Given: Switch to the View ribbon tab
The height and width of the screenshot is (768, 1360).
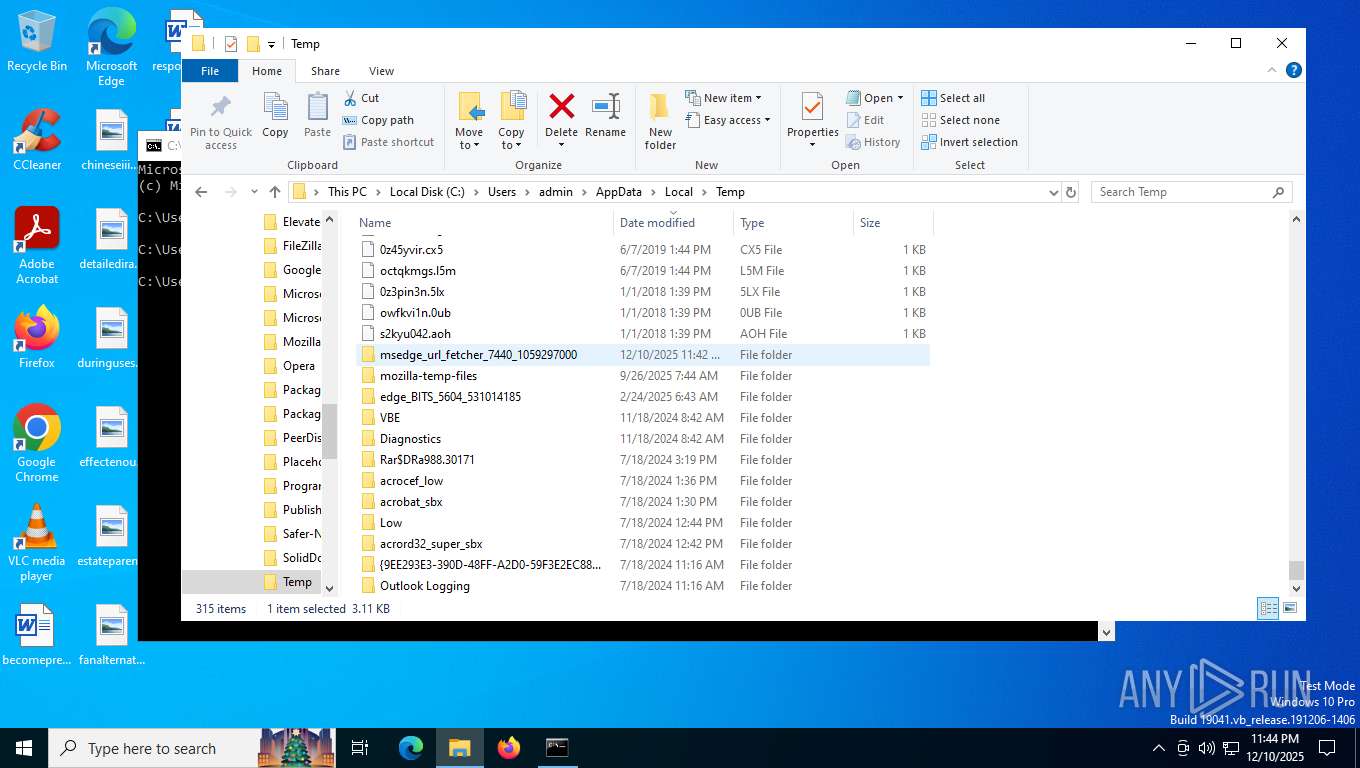Looking at the screenshot, I should (x=381, y=71).
